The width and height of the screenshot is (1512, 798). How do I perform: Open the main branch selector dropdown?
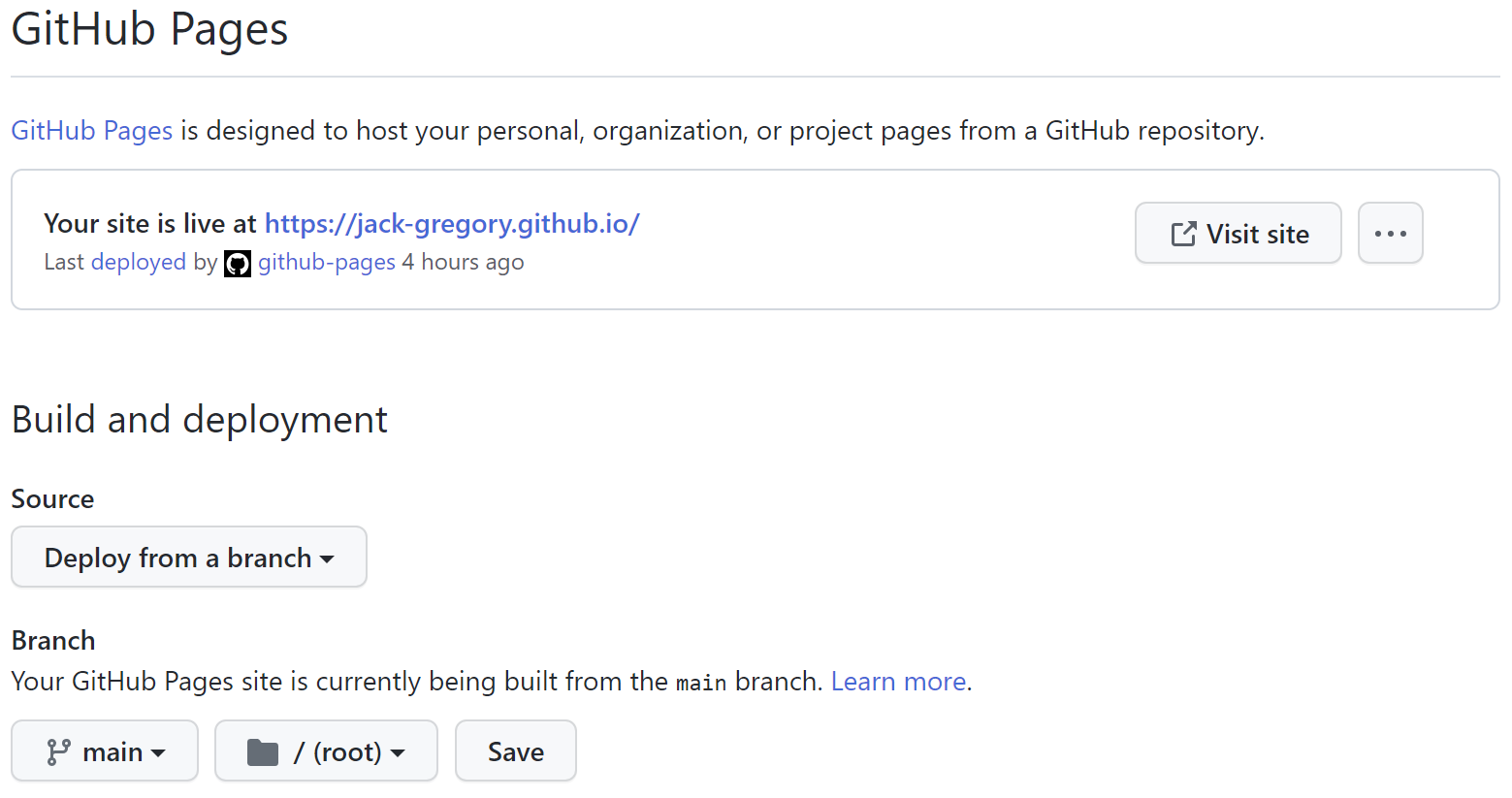point(105,750)
